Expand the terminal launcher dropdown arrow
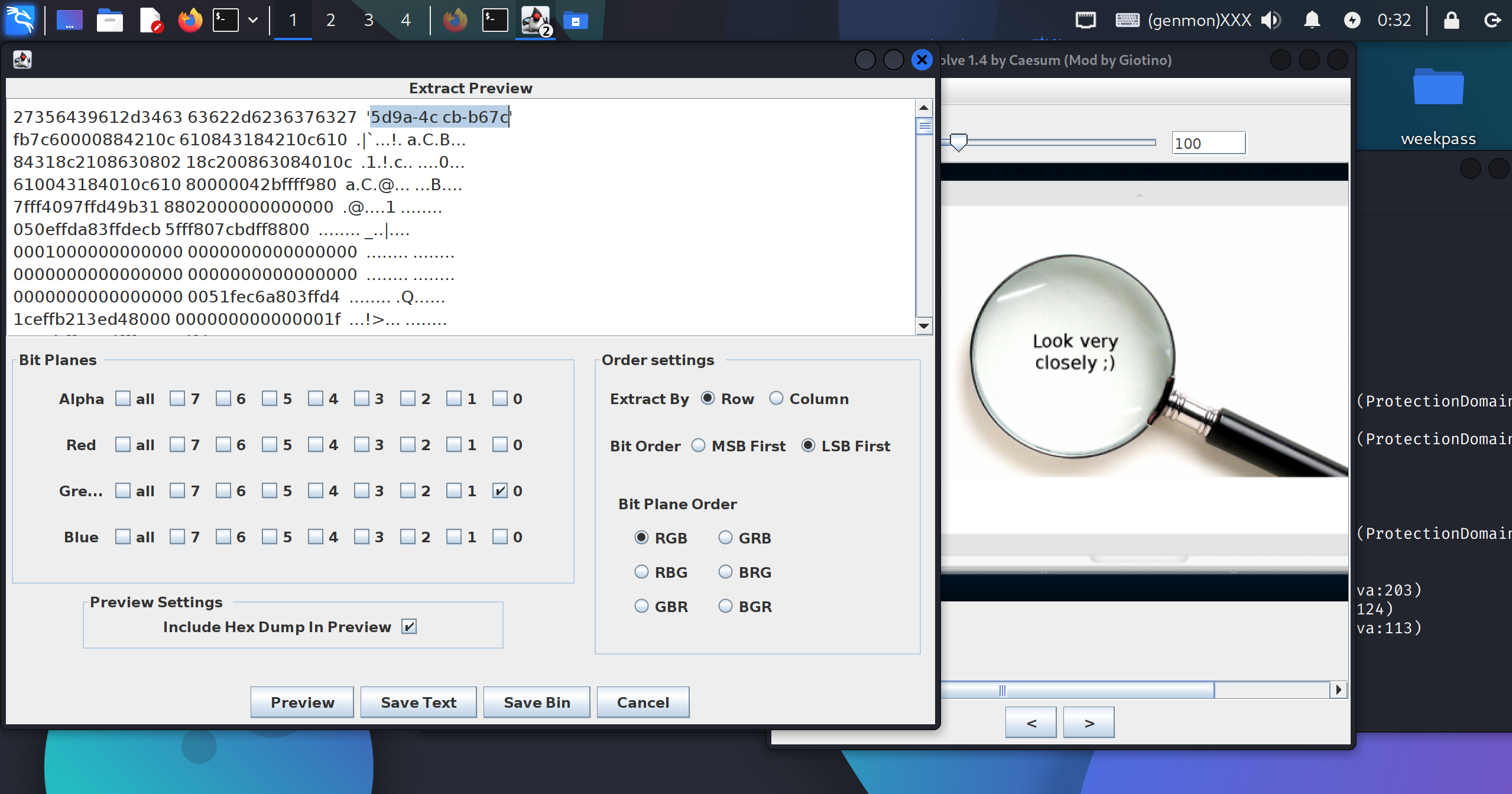Screen dimensions: 1512x794 tap(253, 21)
